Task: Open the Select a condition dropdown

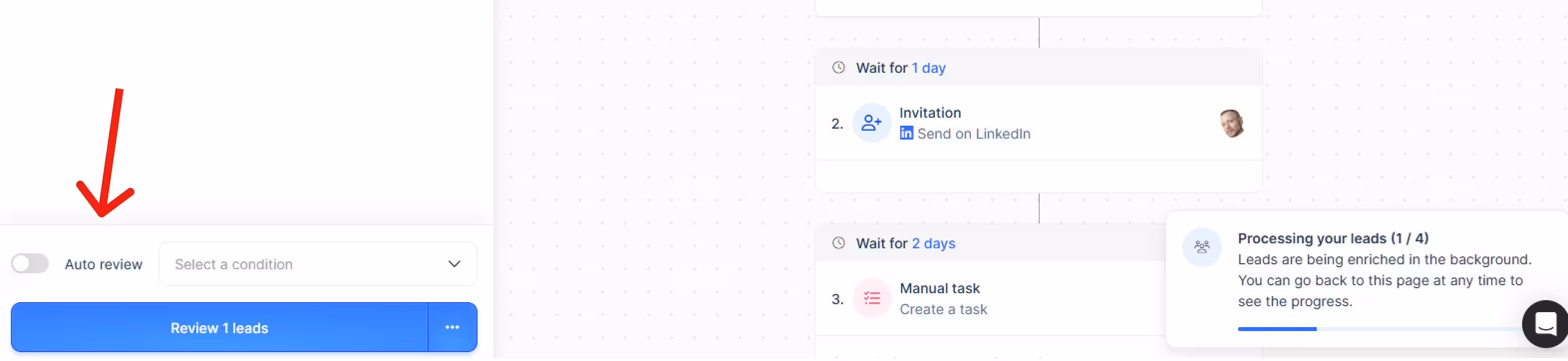Action: click(317, 264)
